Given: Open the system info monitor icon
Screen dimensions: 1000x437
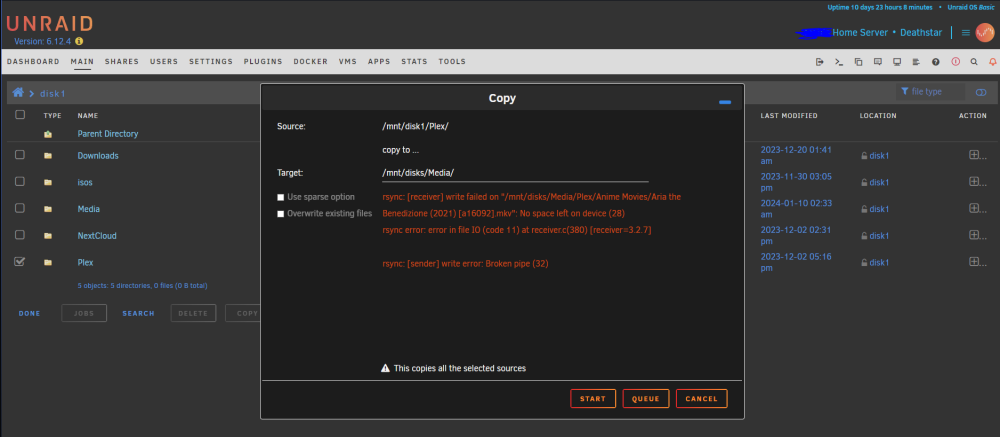Looking at the screenshot, I should click(x=897, y=62).
